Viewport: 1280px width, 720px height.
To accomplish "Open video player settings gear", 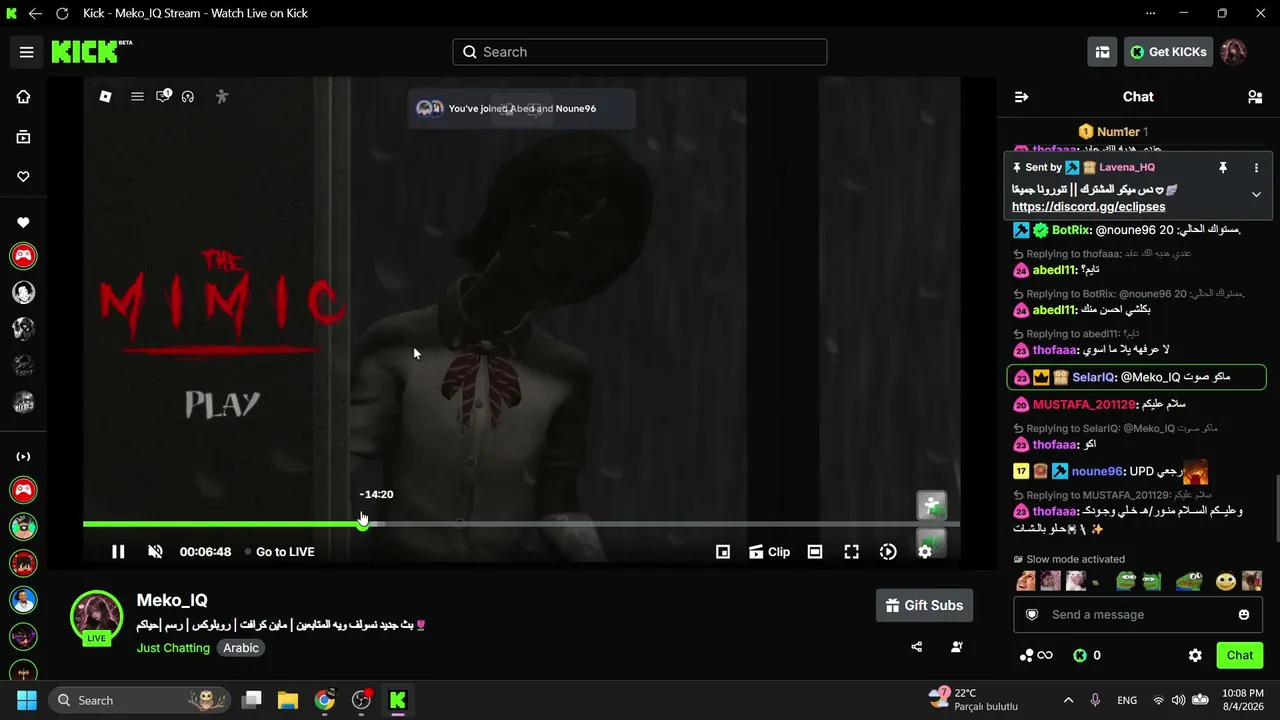I will 925,552.
